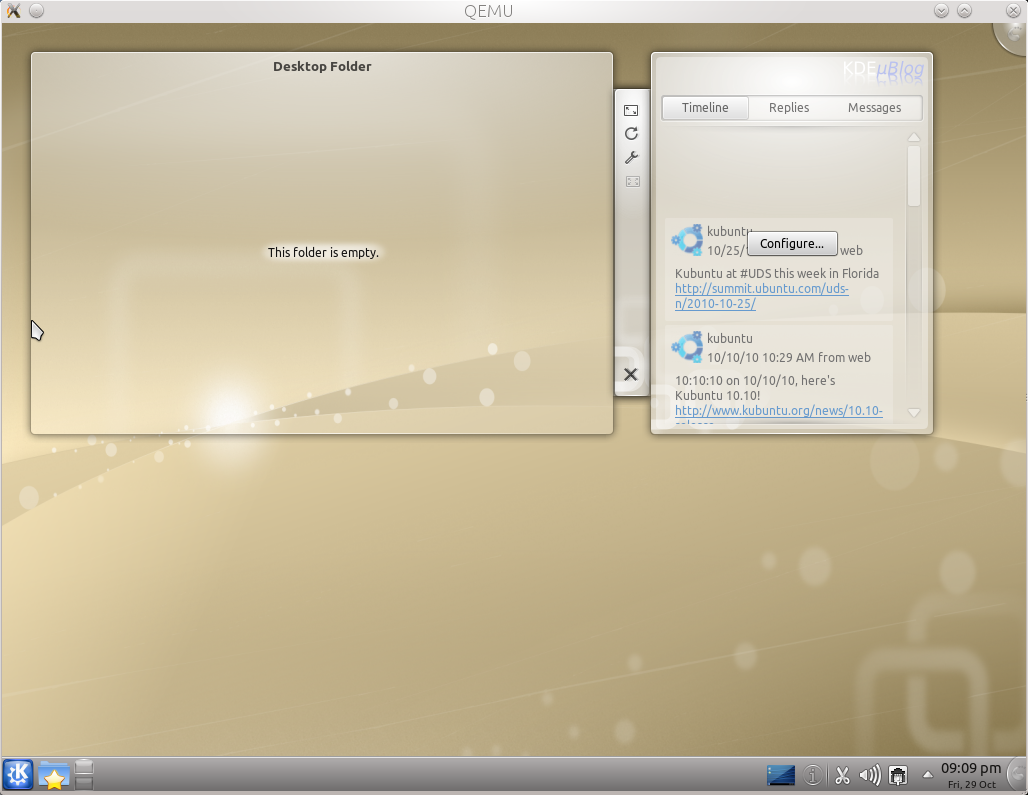
Task: Click the widget resize handle icon
Action: point(631,110)
